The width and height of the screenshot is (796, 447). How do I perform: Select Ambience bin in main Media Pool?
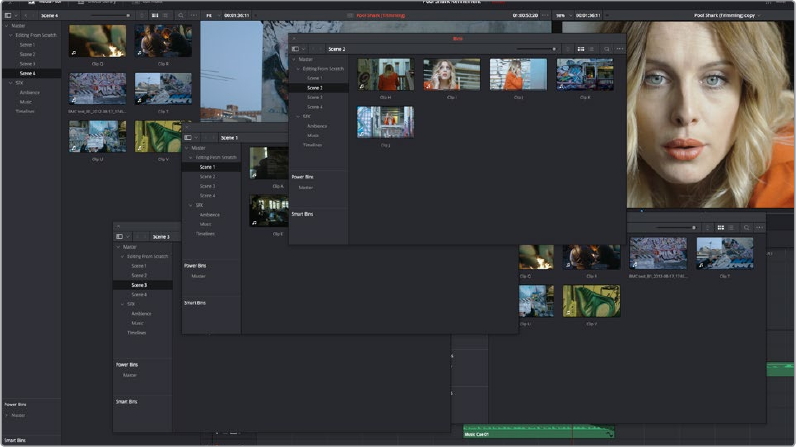(29, 92)
